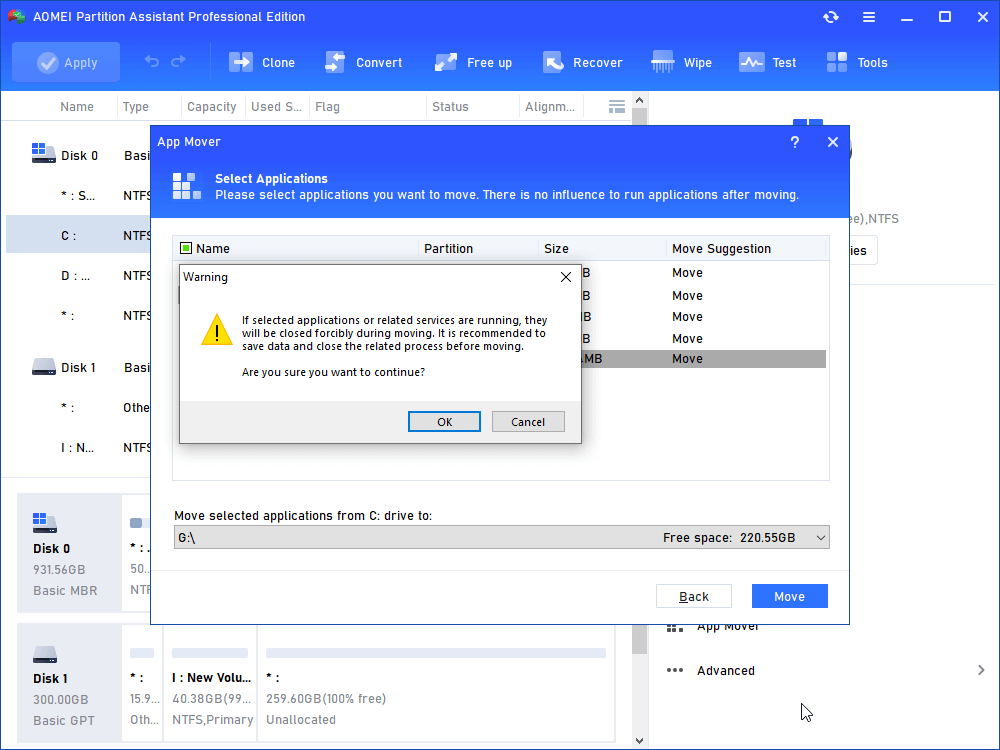1000x750 pixels.
Task: Go Back in App Mover wizard
Action: click(694, 596)
